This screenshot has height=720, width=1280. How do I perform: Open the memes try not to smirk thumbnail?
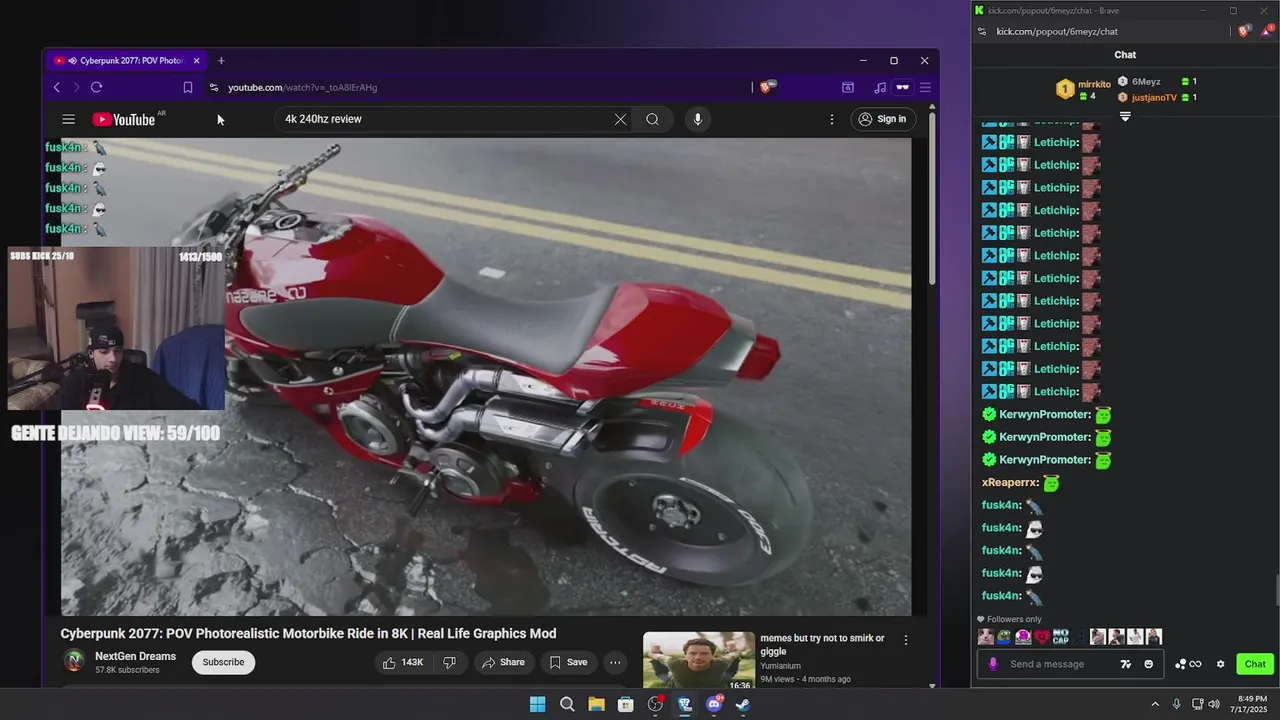[x=699, y=660]
